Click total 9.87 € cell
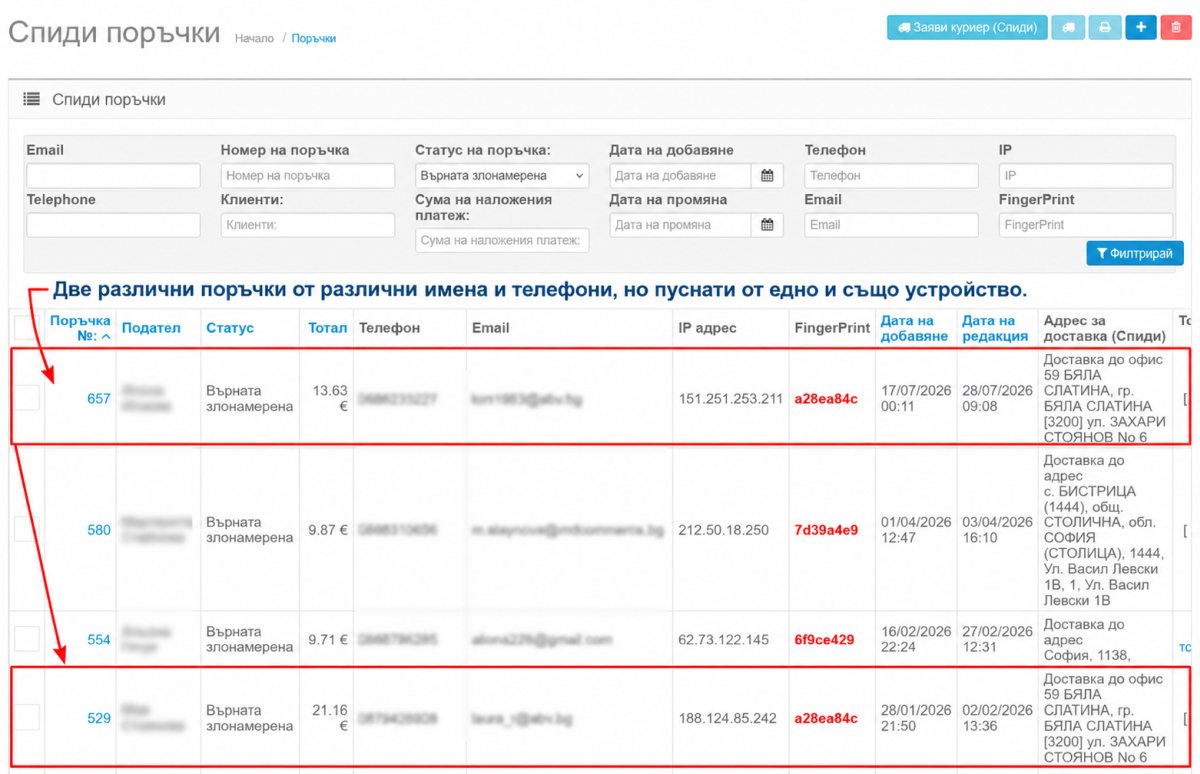The height and width of the screenshot is (774, 1200). pyautogui.click(x=328, y=530)
